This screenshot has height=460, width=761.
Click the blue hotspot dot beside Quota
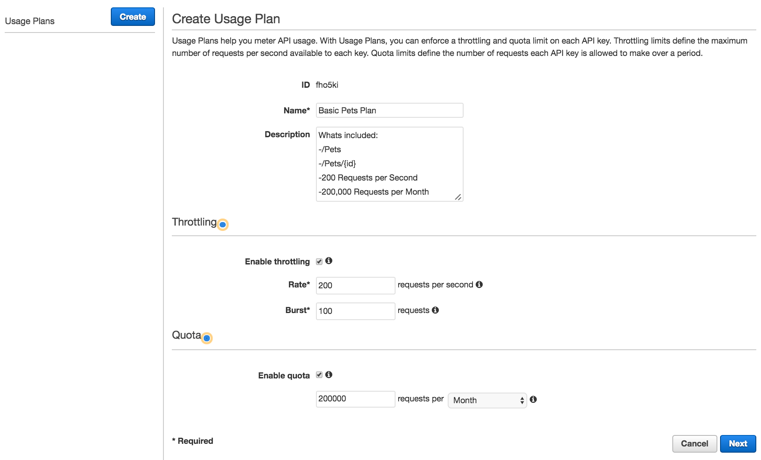(207, 338)
